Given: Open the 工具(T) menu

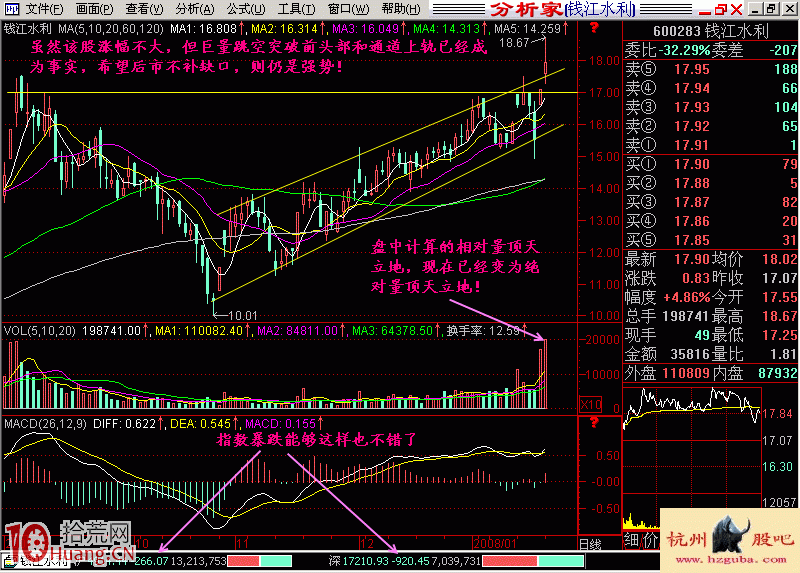Looking at the screenshot, I should click(x=296, y=9).
